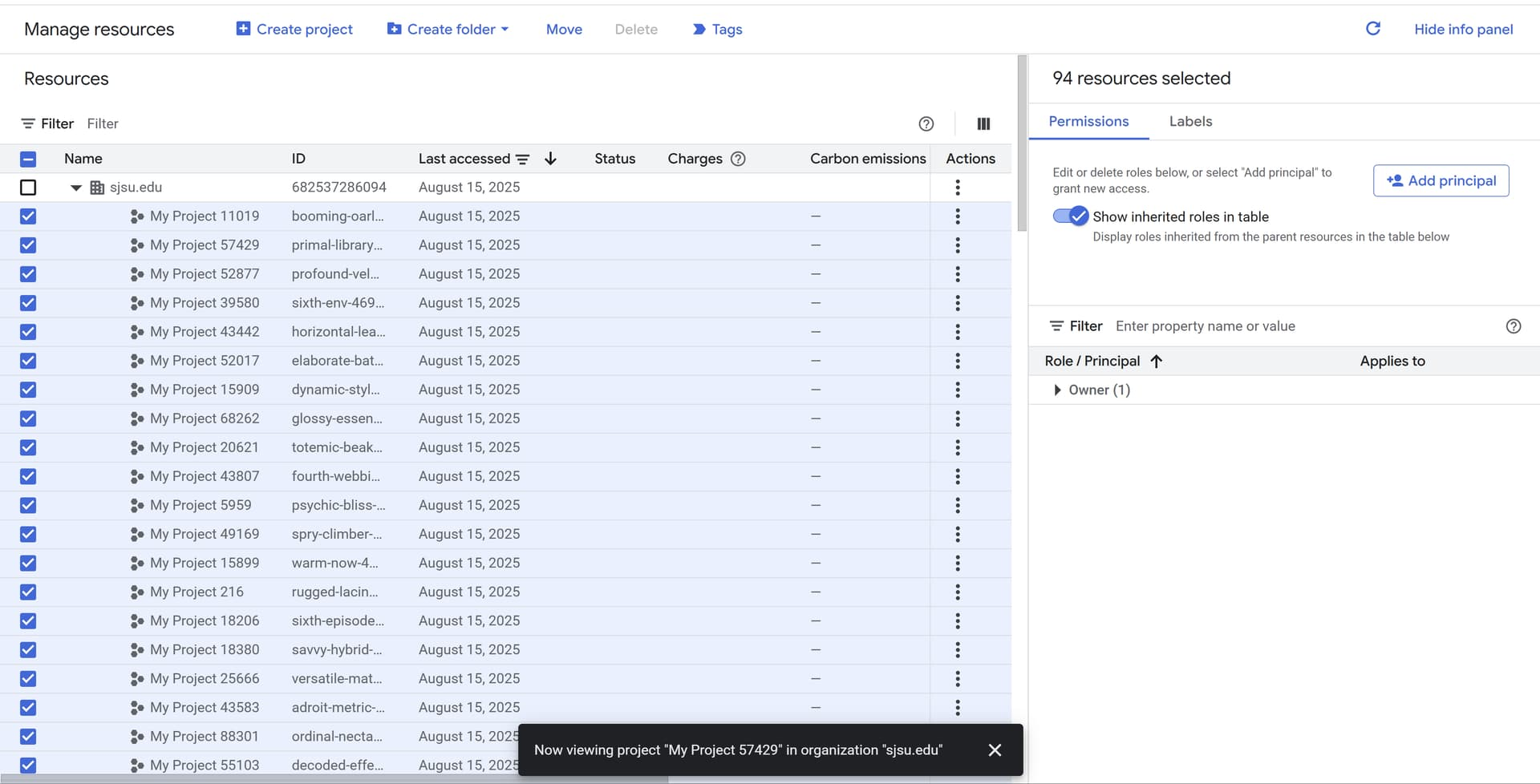1540x784 pixels.
Task: Expand the Owner (1) role row
Action: point(1057,390)
